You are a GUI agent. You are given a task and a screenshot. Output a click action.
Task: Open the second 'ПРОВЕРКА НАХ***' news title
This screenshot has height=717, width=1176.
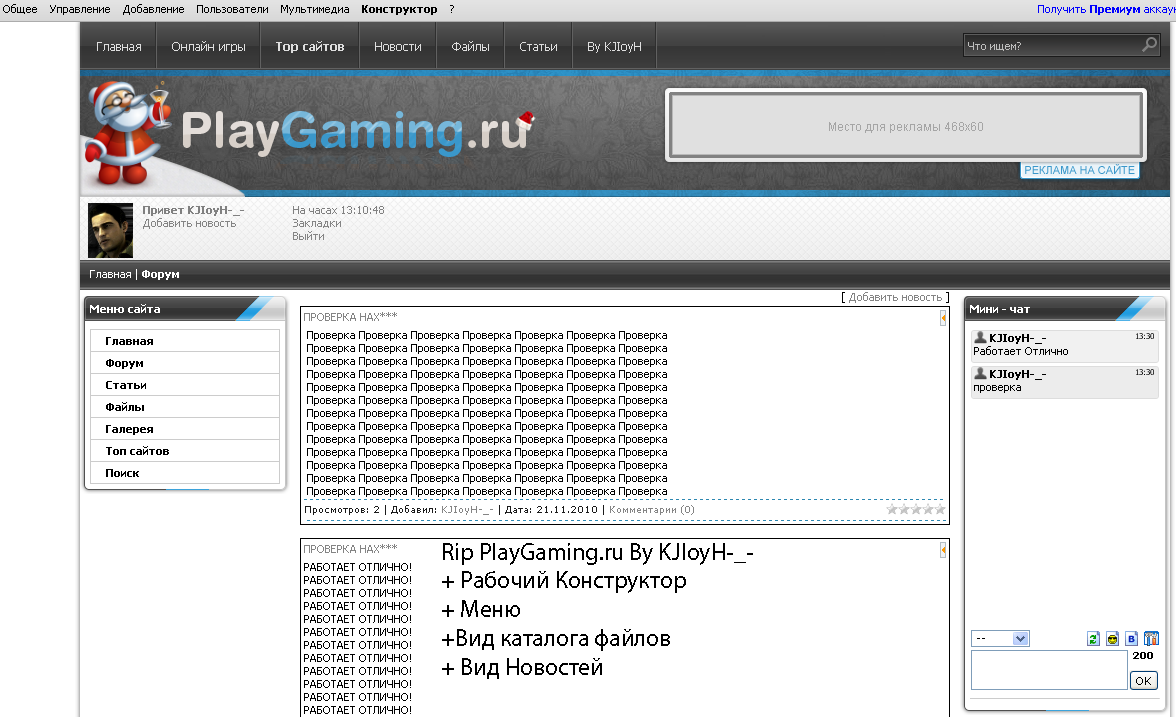[x=350, y=549]
